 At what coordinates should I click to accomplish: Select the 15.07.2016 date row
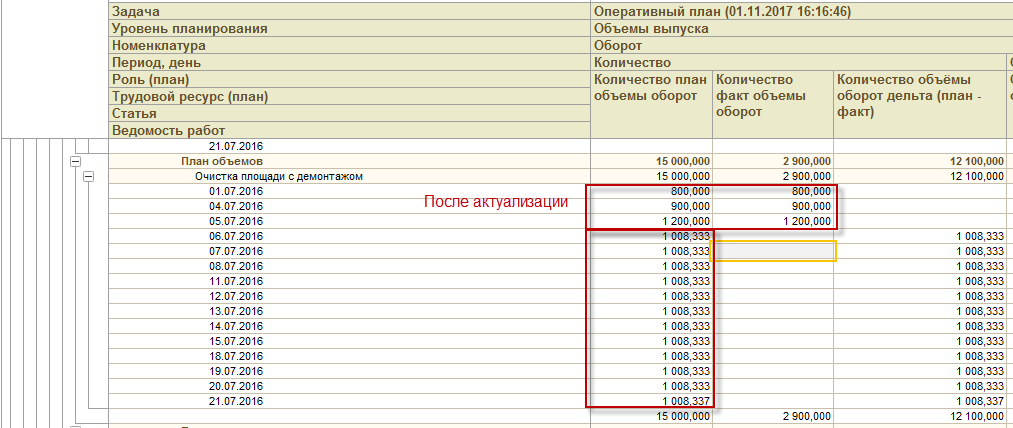click(x=236, y=341)
